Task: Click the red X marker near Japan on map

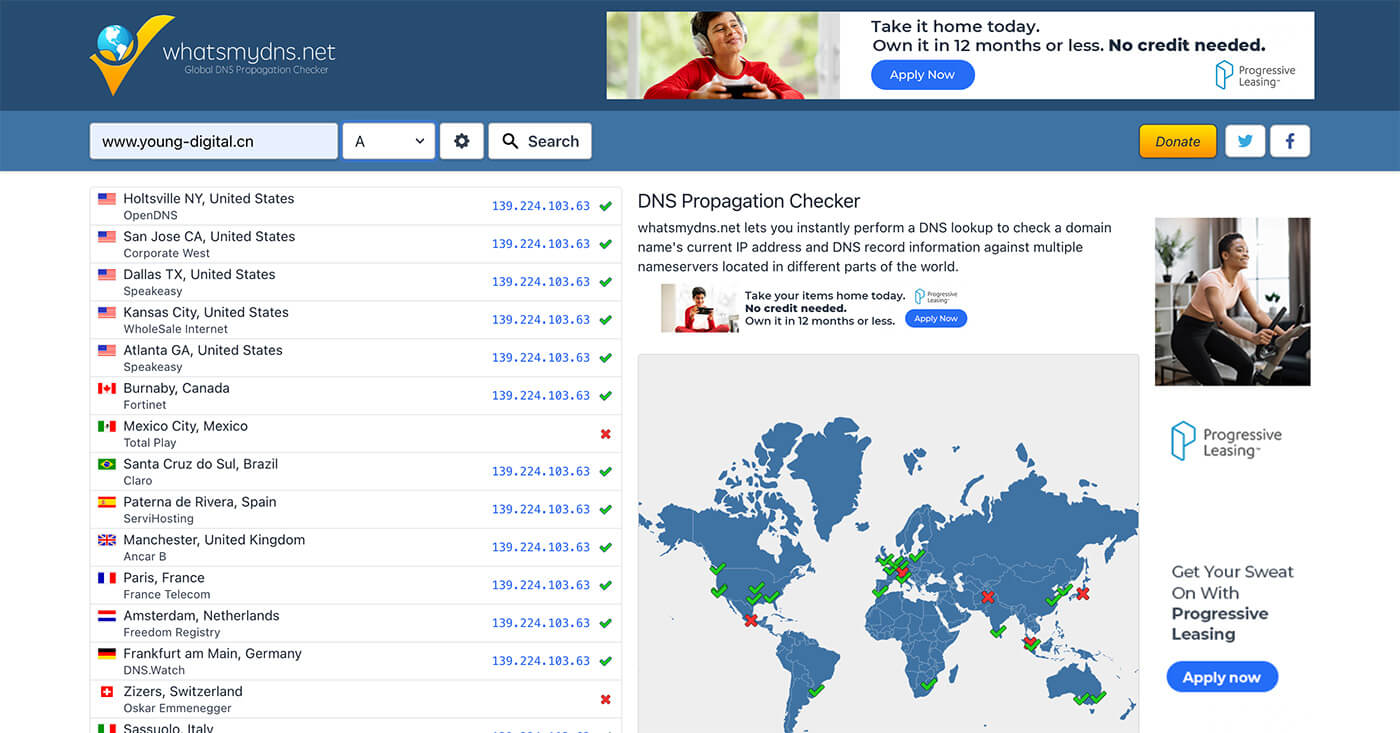Action: pyautogui.click(x=1082, y=594)
